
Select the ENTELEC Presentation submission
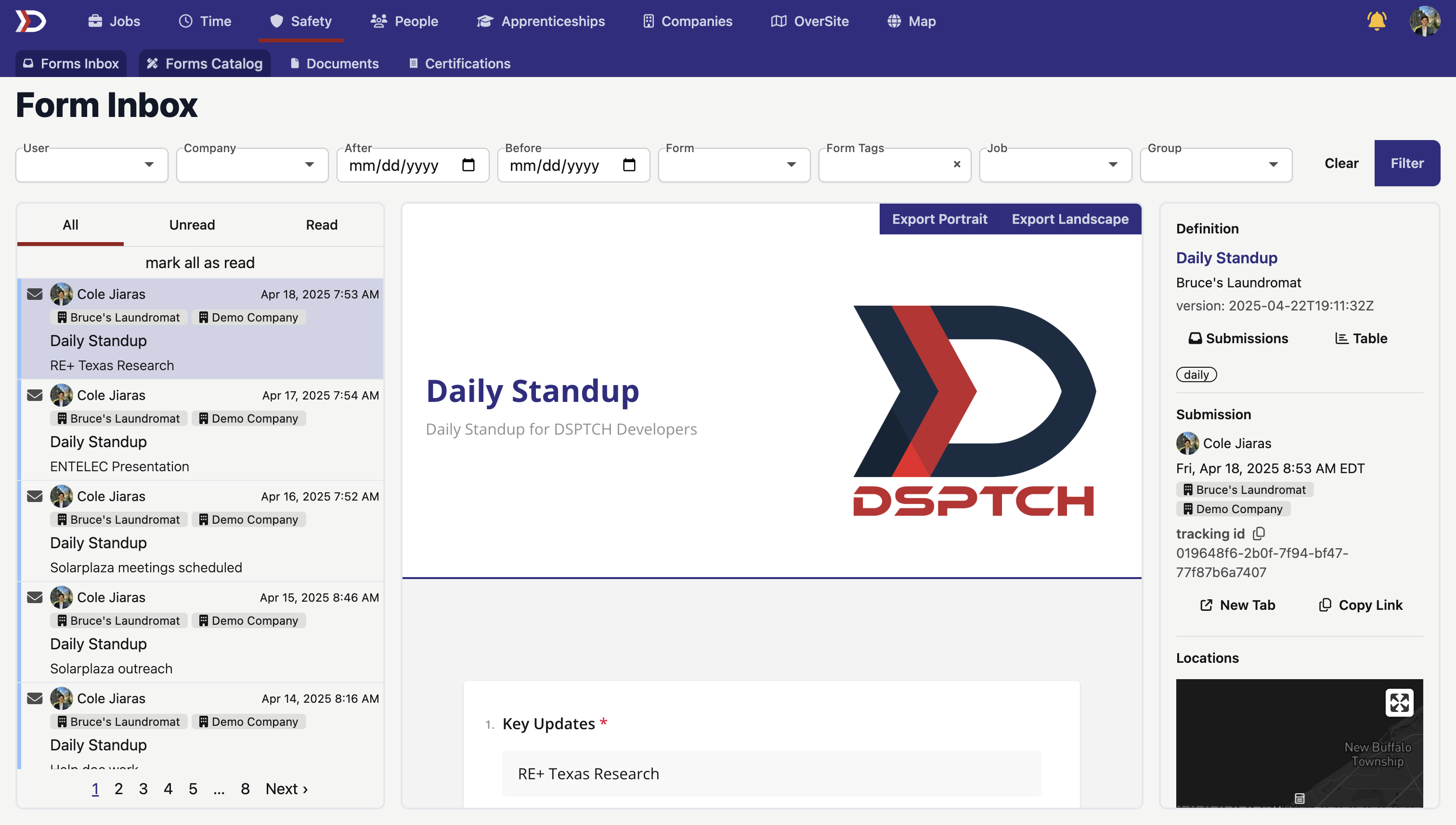pos(201,429)
